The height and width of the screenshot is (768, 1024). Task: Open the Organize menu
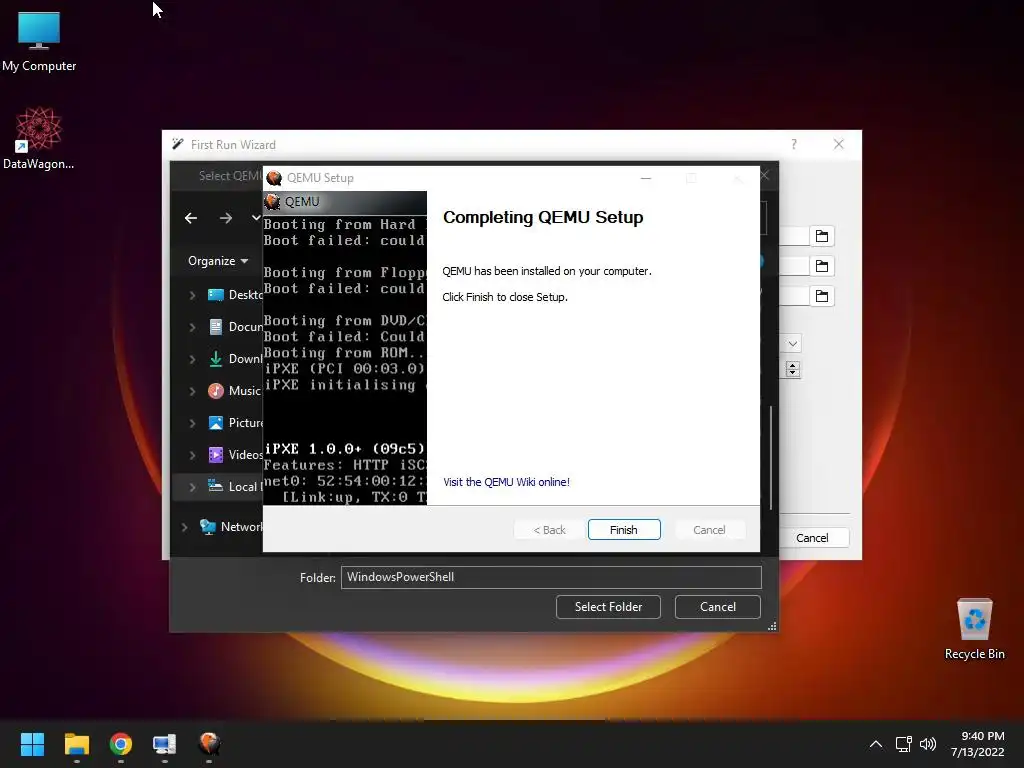[217, 261]
